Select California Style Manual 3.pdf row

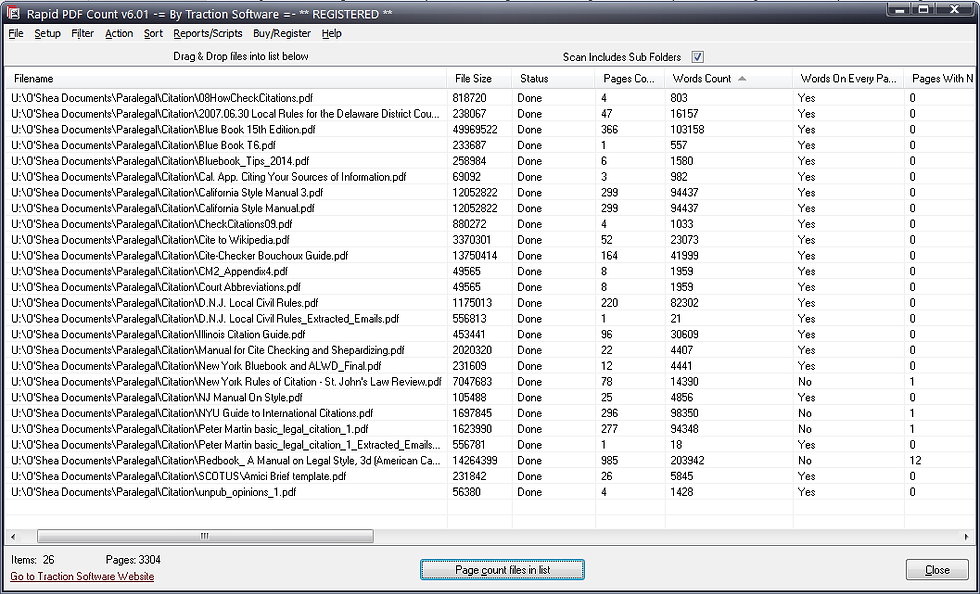pyautogui.click(x=489, y=193)
